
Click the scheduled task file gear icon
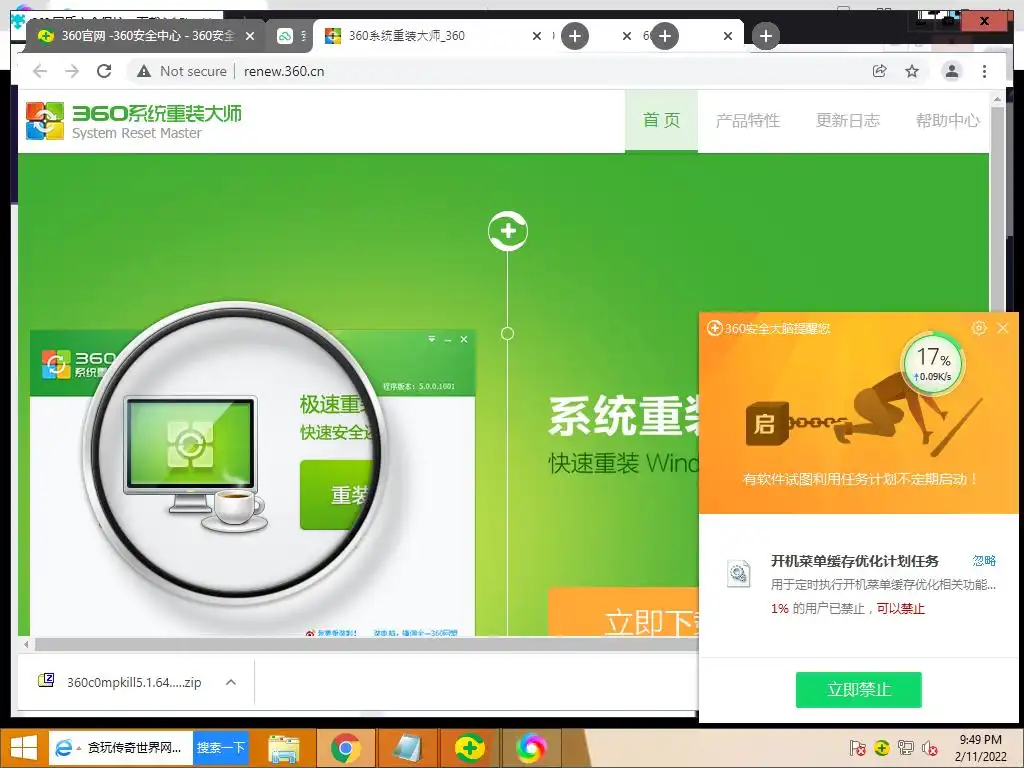click(x=739, y=573)
